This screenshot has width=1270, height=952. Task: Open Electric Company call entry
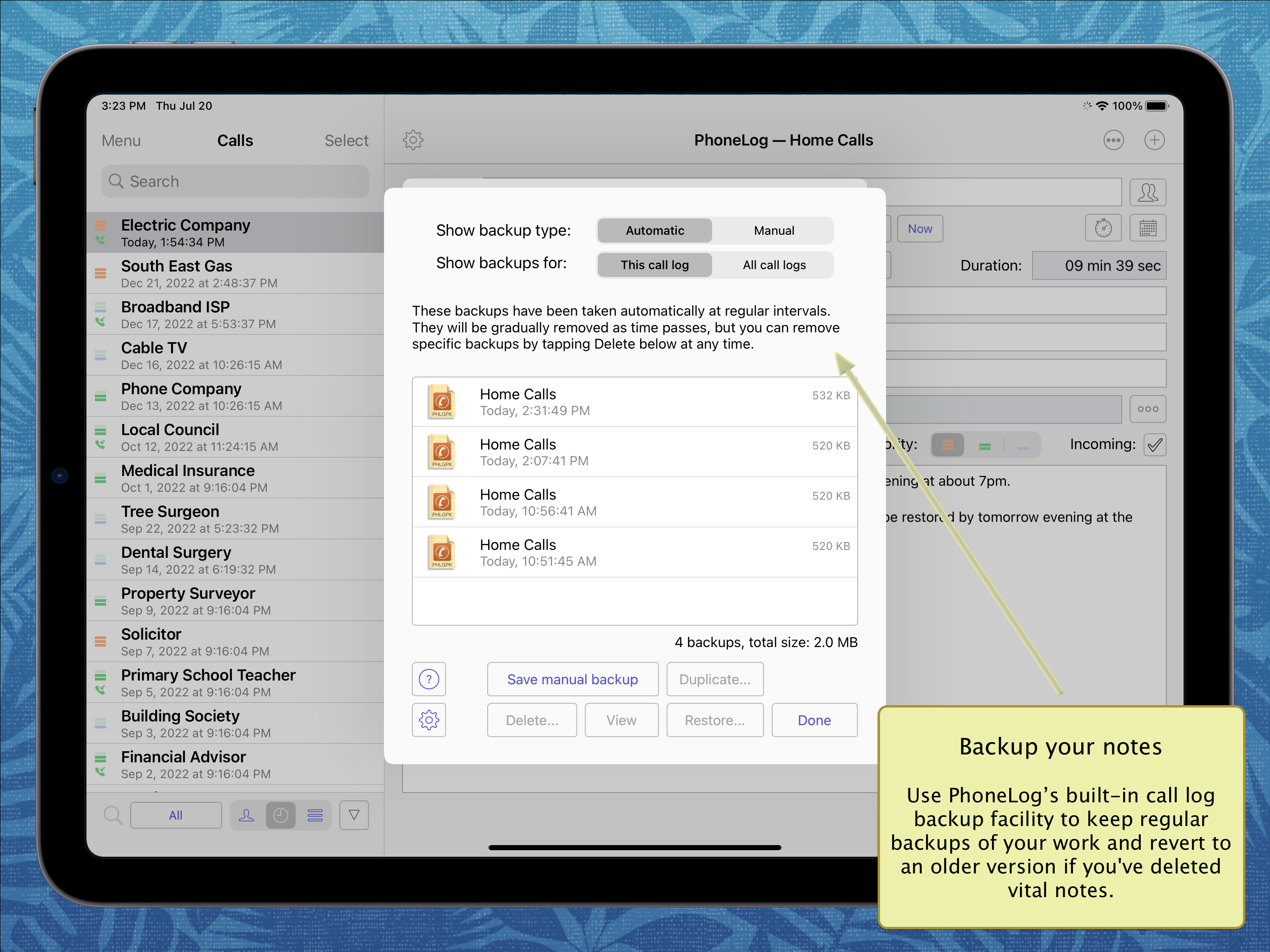tap(235, 232)
